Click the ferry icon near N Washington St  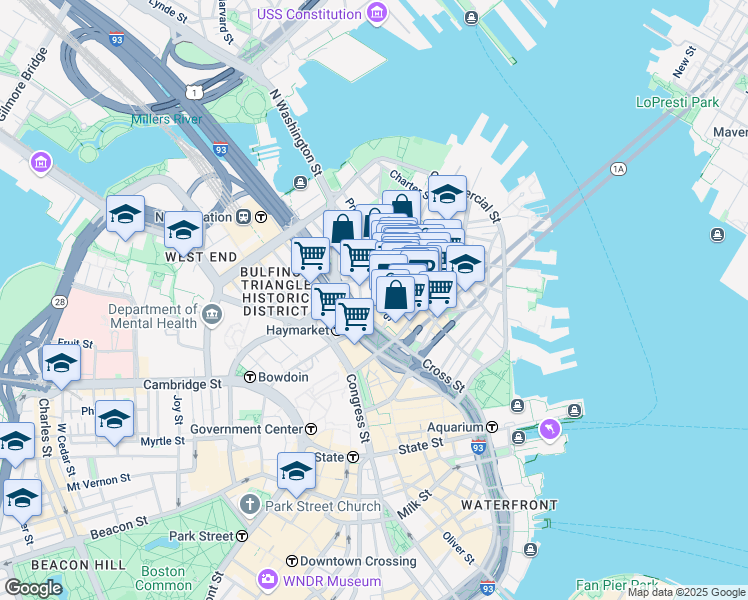(300, 183)
